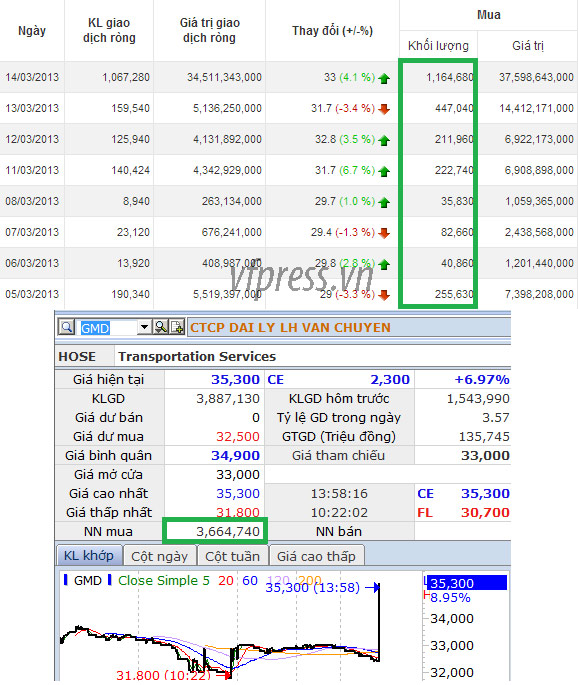Image resolution: width=578 pixels, height=685 pixels.
Task: Click GTGD (Triệu đồng) value 135,745
Action: (x=484, y=436)
